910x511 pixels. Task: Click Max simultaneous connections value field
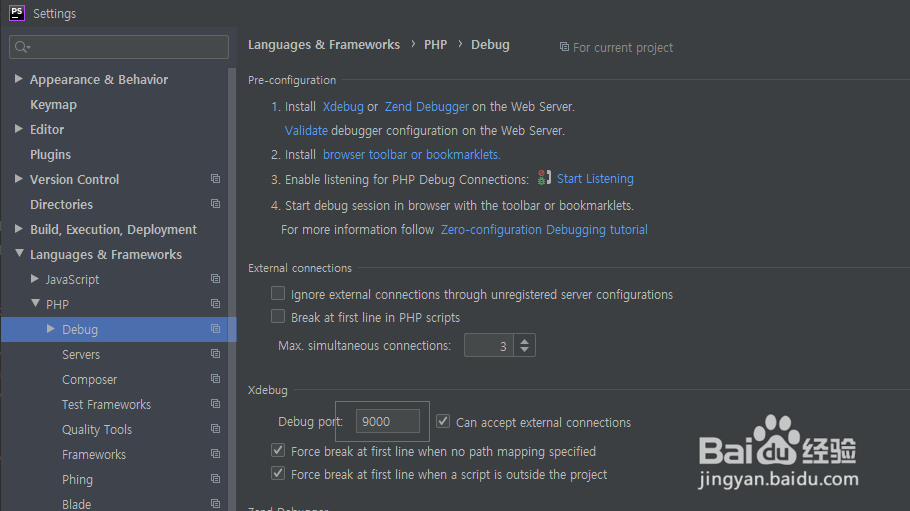click(489, 346)
